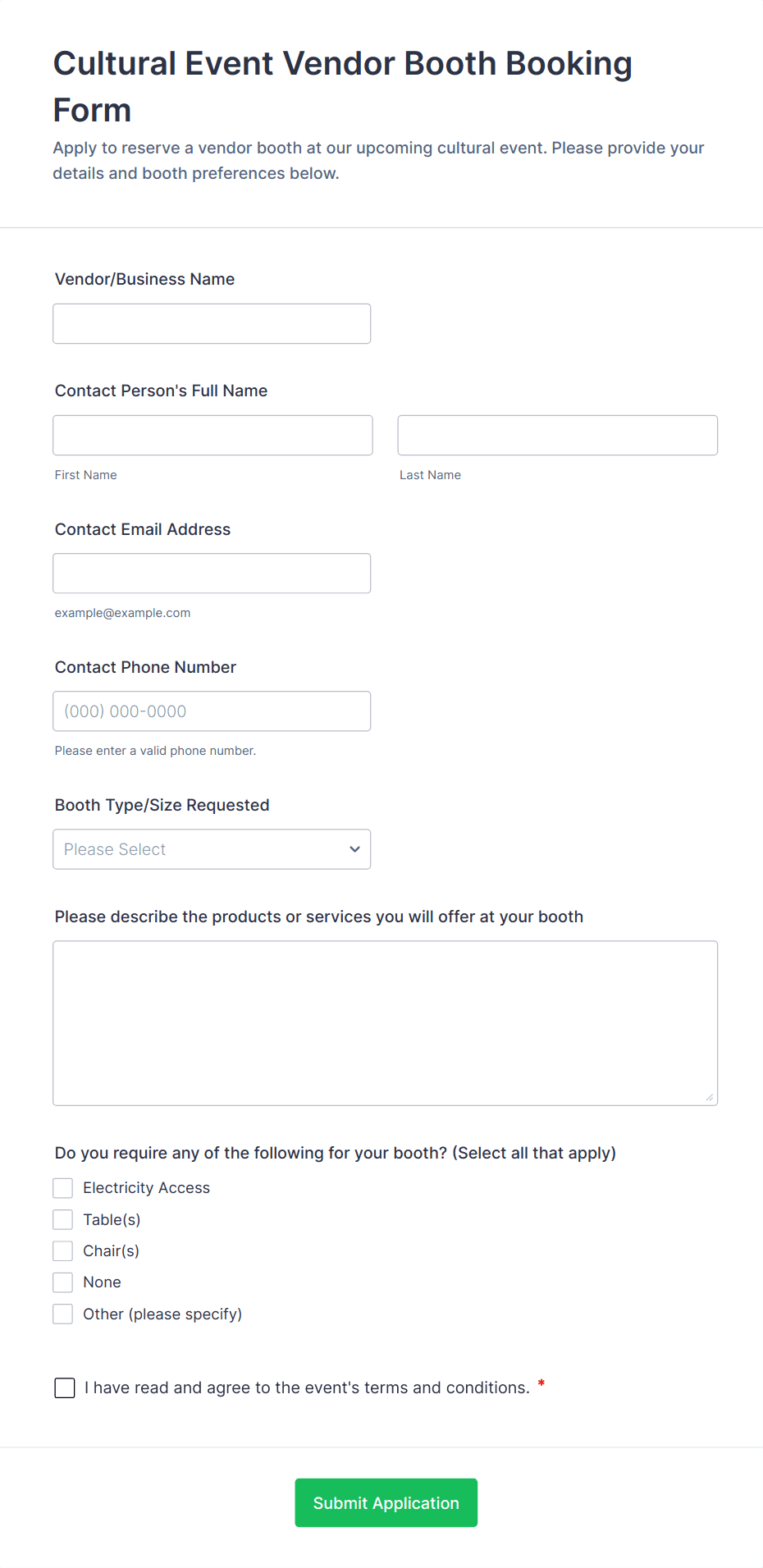The width and height of the screenshot is (763, 1568).
Task: Select the Contact Email Address field
Action: pos(212,574)
